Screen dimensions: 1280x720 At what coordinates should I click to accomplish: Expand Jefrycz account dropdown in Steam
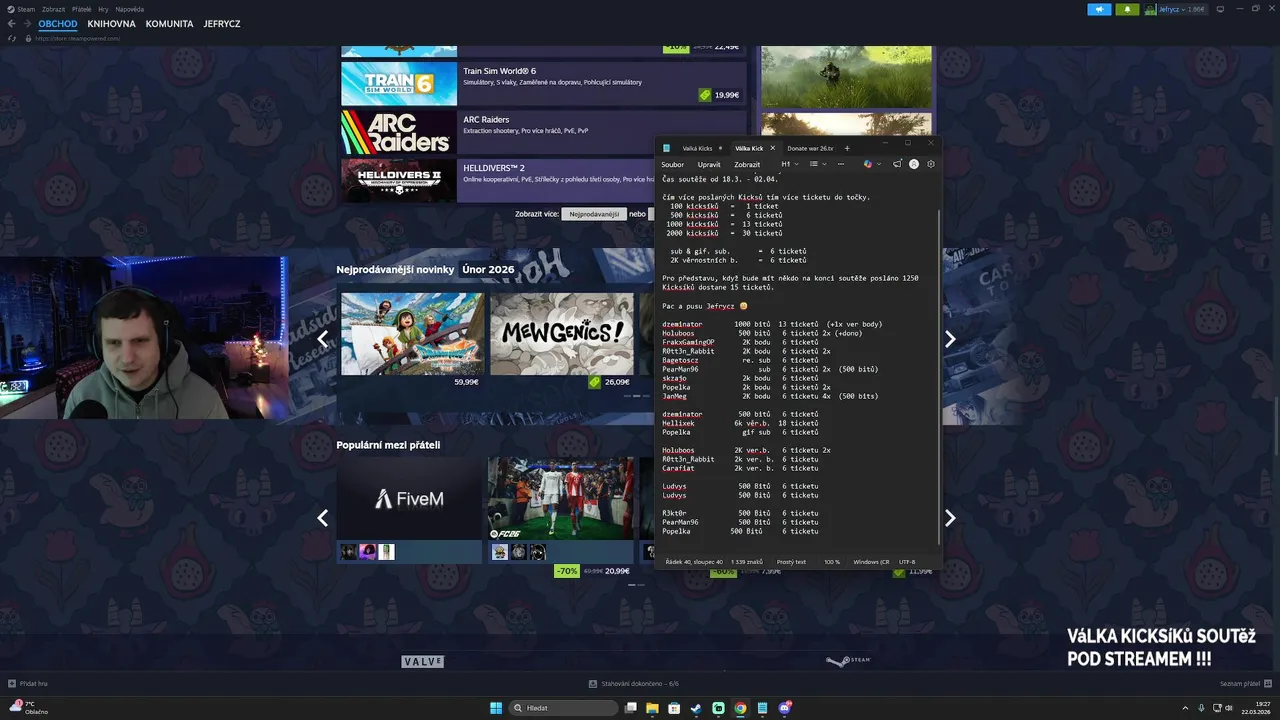[1176, 9]
